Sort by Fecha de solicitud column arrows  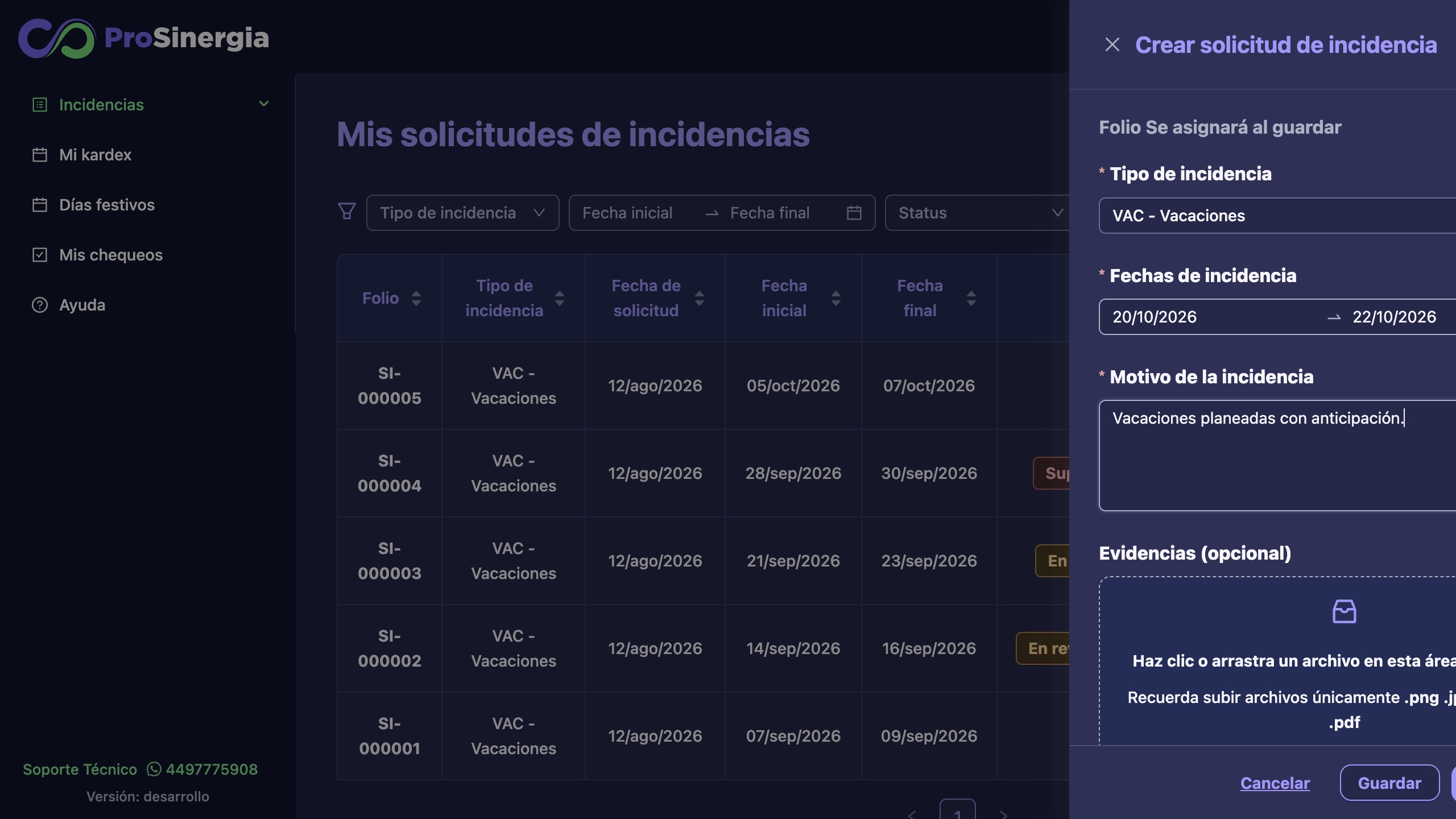click(x=700, y=298)
